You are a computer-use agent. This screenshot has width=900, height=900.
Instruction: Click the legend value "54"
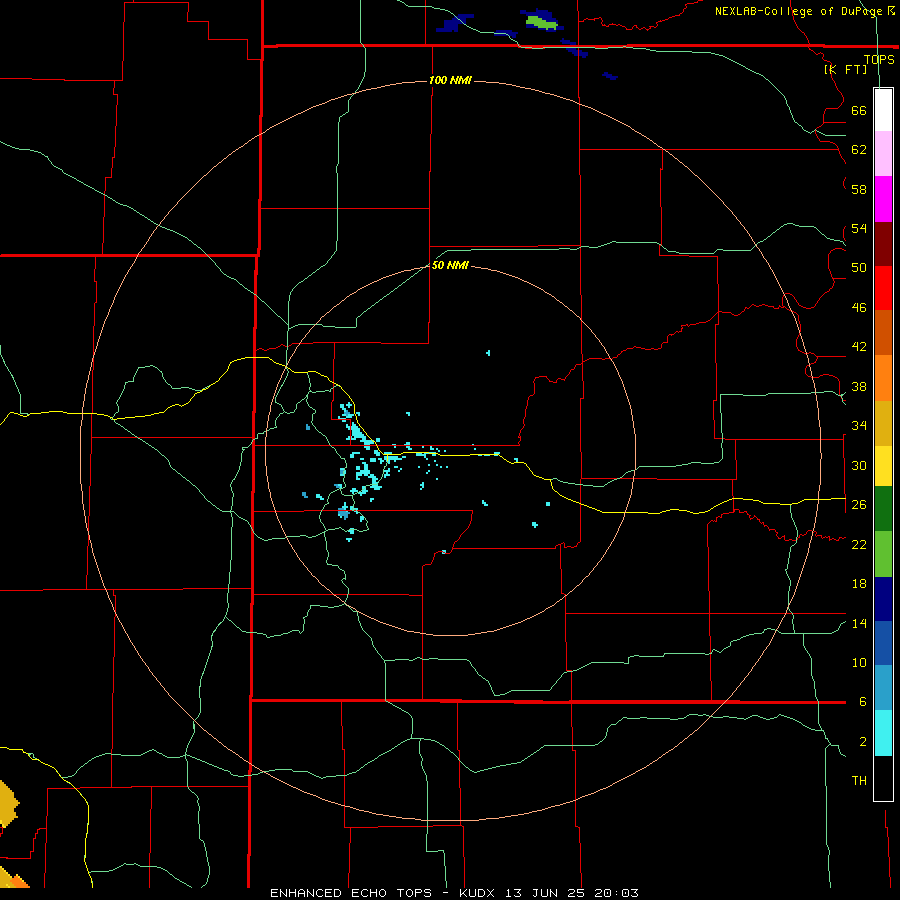(x=859, y=228)
